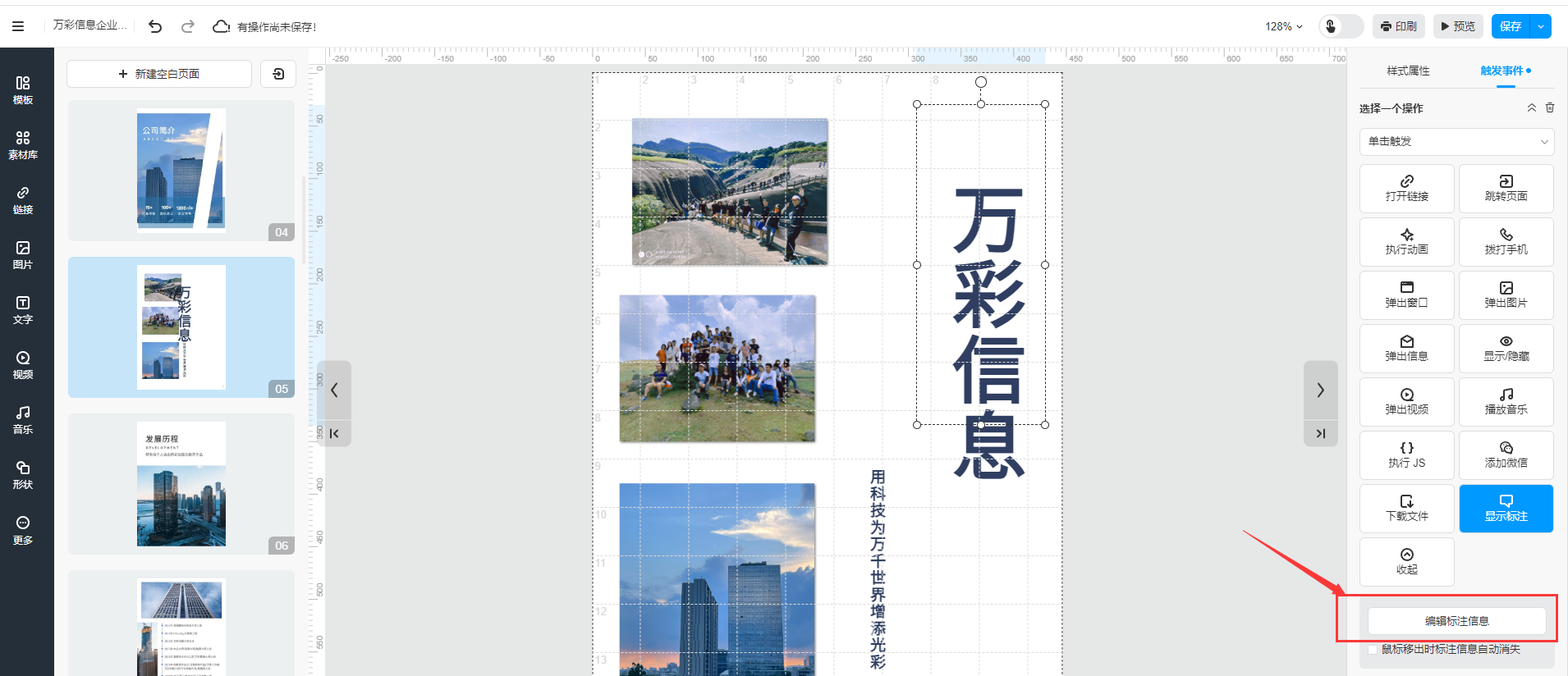1568x676 pixels.
Task: Click the undo arrow icon
Action: [155, 26]
